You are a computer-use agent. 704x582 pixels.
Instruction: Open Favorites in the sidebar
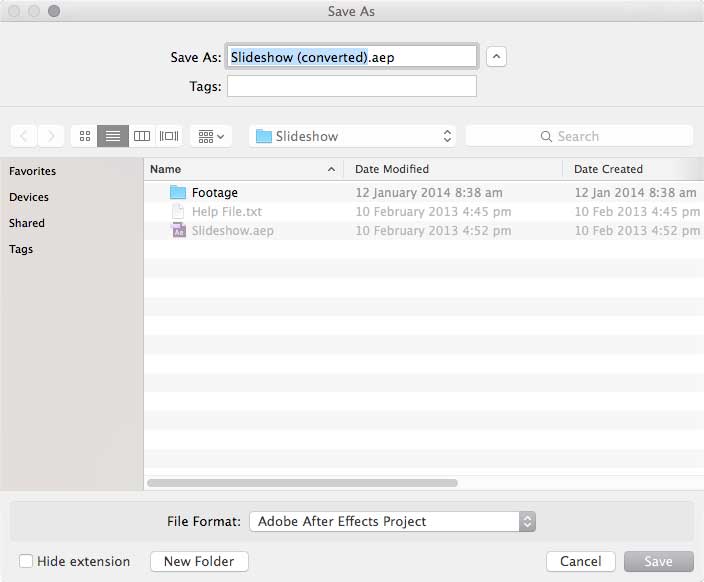tap(32, 171)
